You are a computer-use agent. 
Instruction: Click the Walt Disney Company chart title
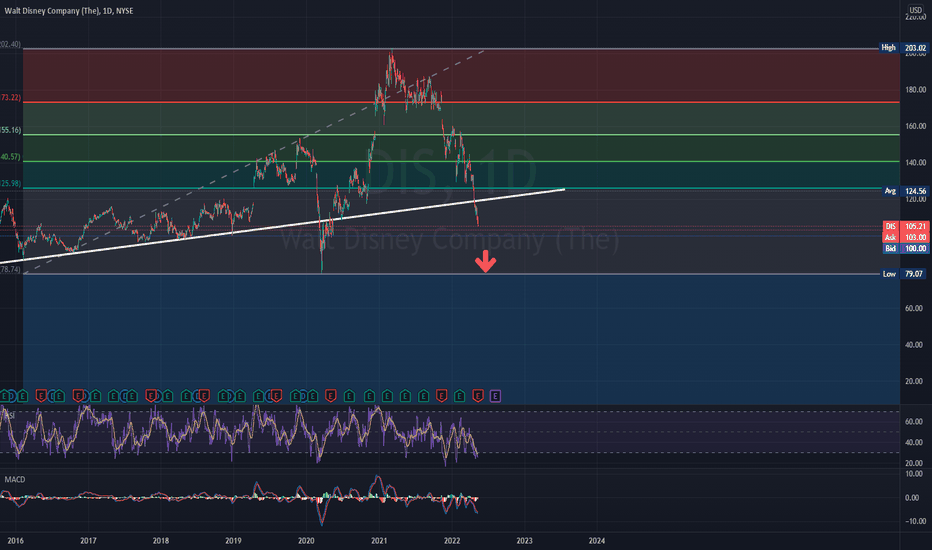pos(69,11)
